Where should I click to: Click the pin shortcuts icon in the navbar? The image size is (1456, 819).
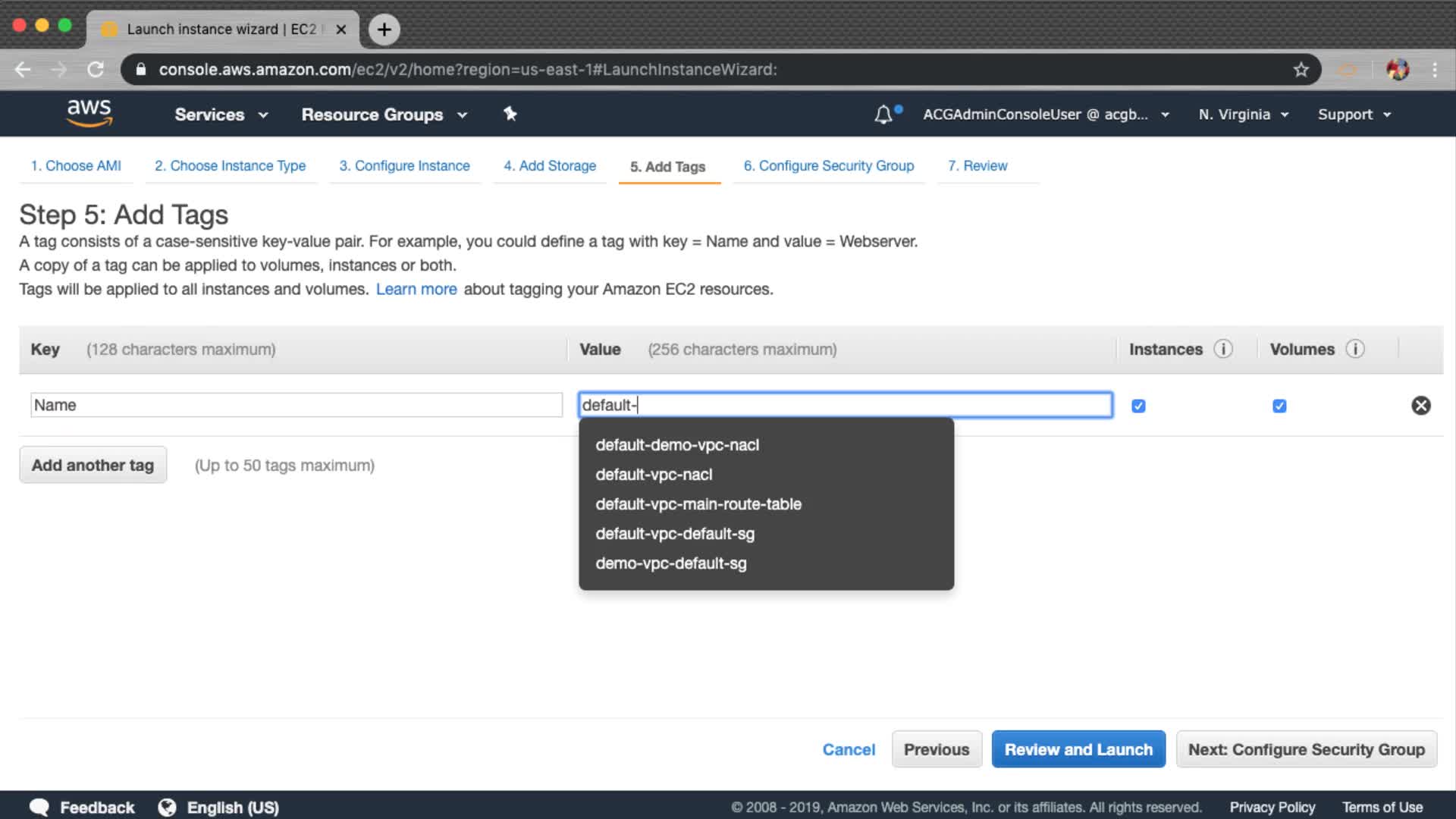coord(510,114)
